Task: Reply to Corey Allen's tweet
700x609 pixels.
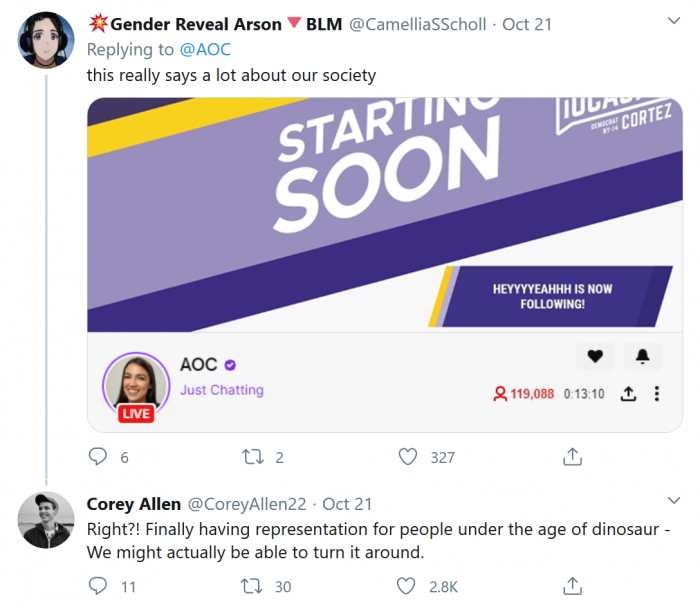Action: [x=98, y=586]
